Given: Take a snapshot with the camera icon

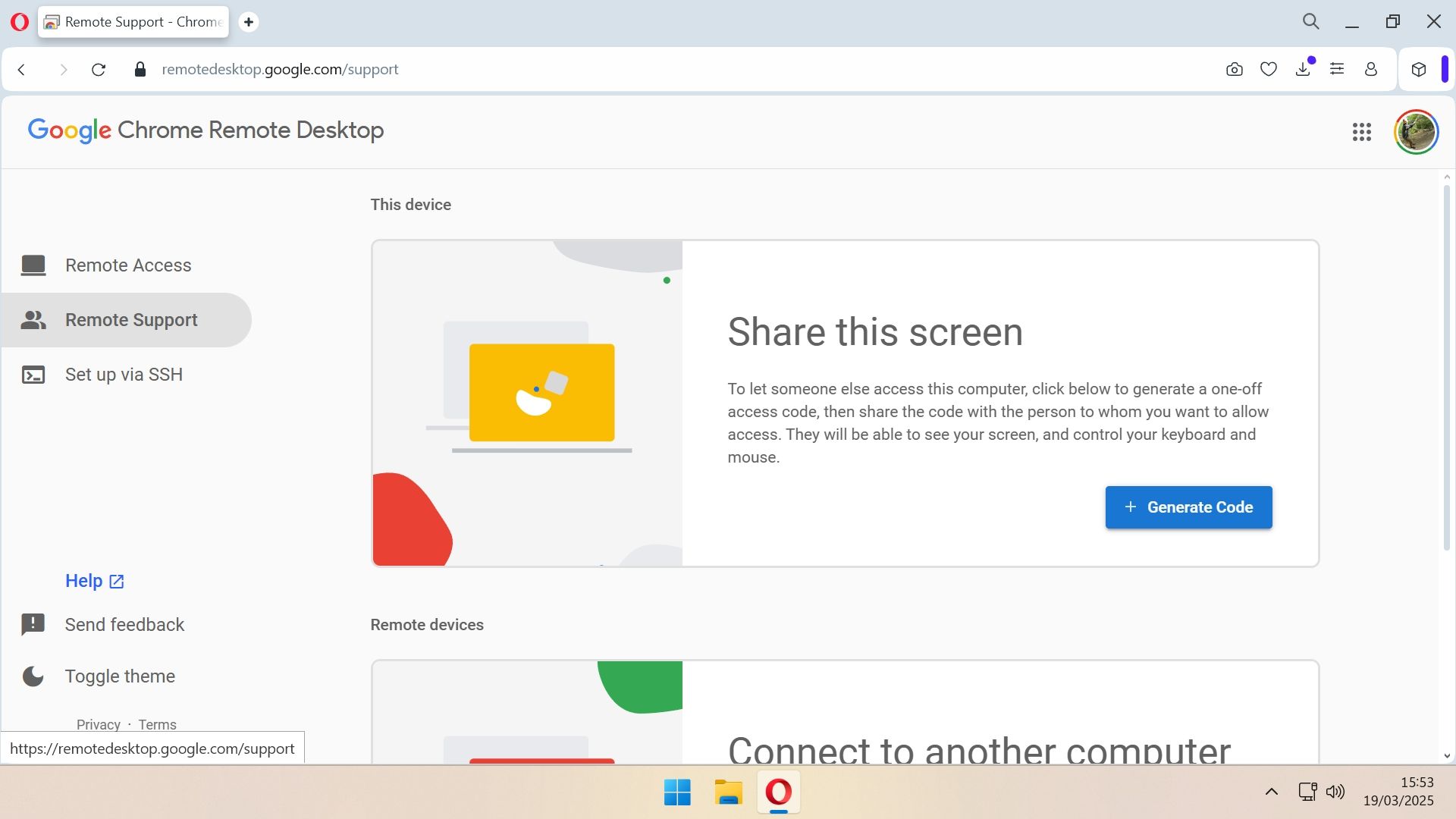Looking at the screenshot, I should point(1234,69).
